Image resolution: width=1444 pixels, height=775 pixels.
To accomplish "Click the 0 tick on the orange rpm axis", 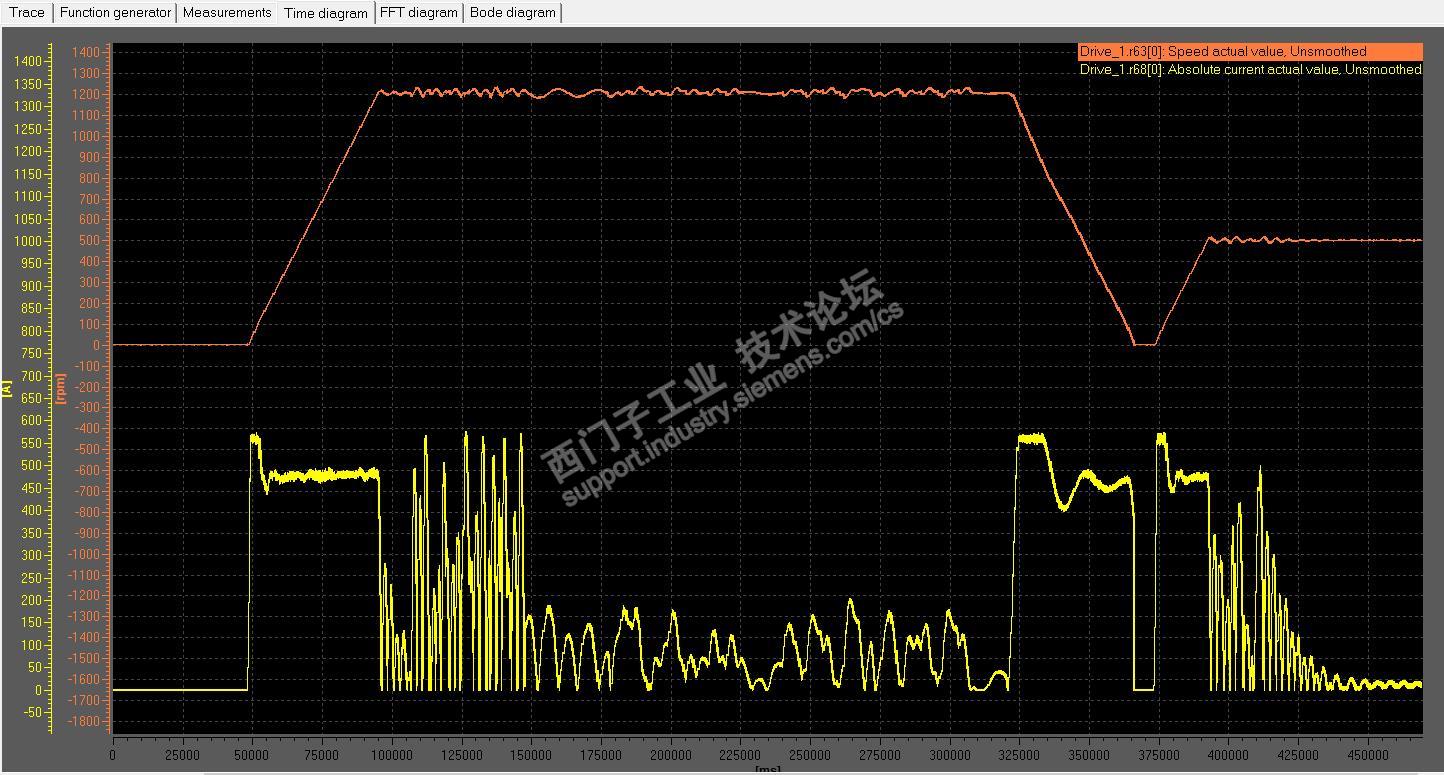I will pos(96,345).
